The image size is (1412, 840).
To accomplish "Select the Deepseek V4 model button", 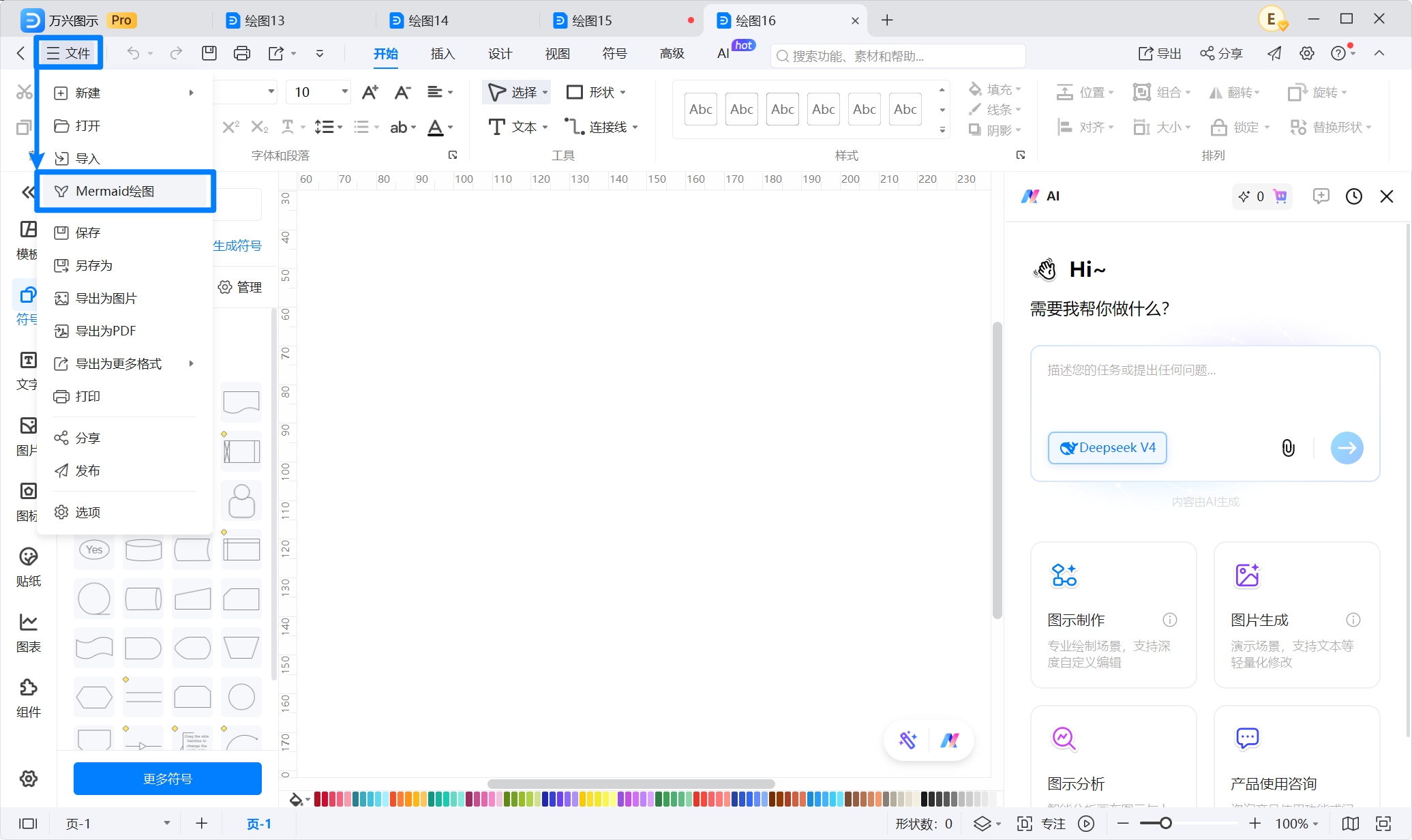I will point(1107,448).
